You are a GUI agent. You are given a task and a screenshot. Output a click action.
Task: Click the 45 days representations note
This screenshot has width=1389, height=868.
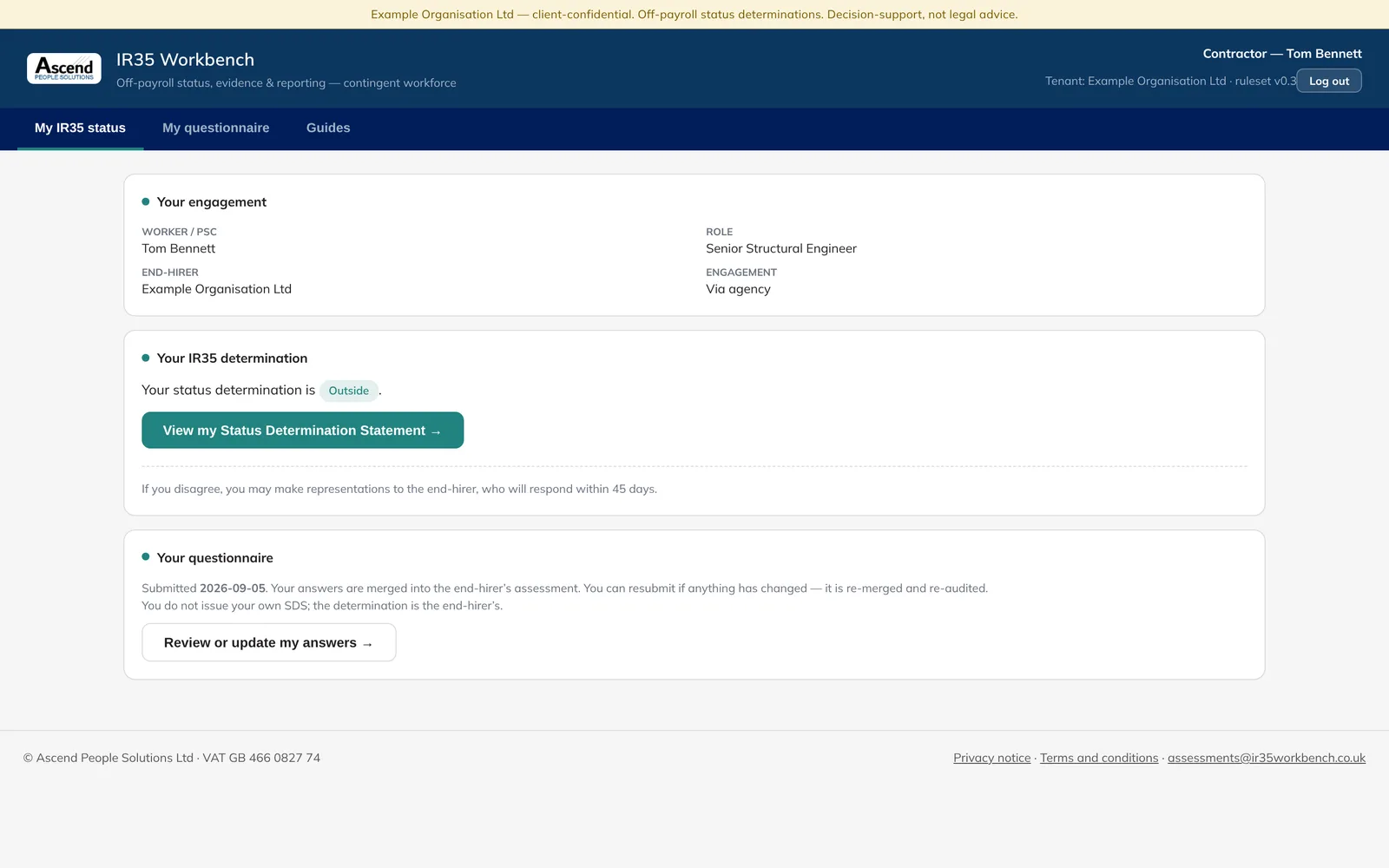(399, 490)
